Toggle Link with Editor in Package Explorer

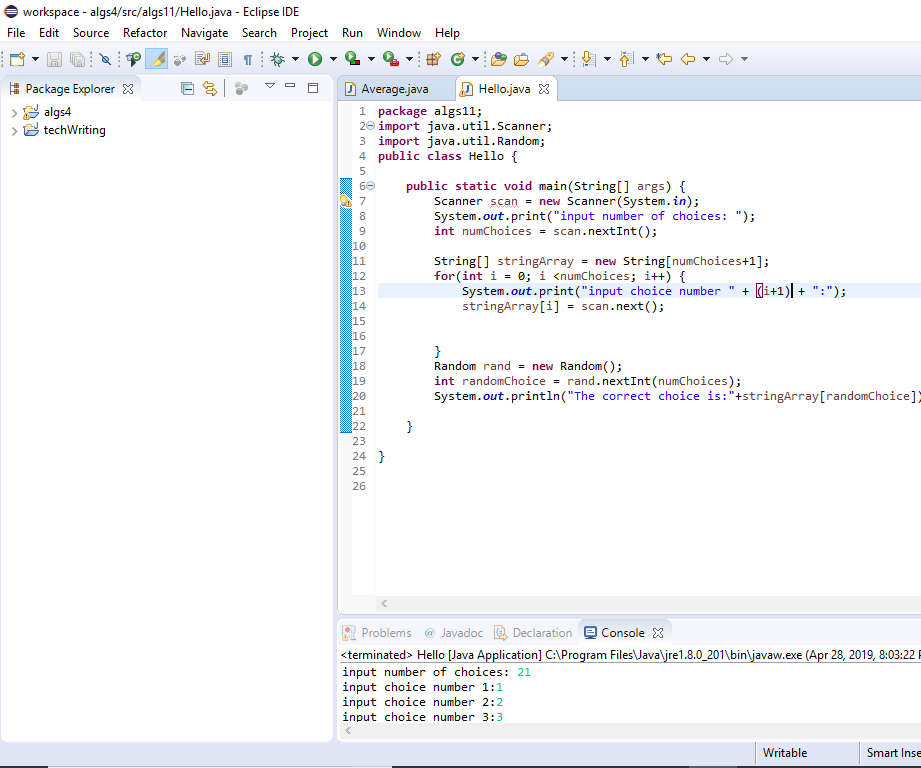tap(210, 88)
